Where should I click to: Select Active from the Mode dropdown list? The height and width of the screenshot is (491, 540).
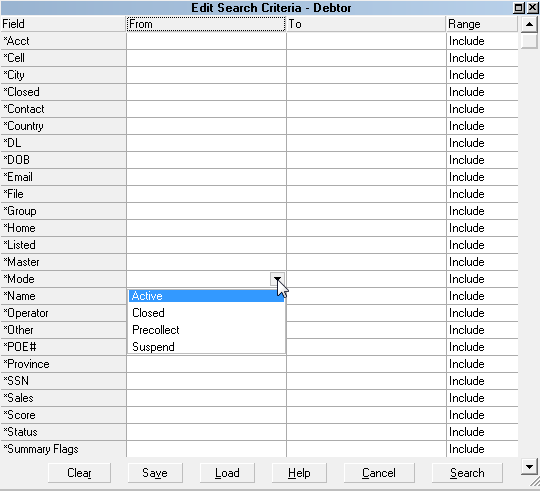coord(206,296)
